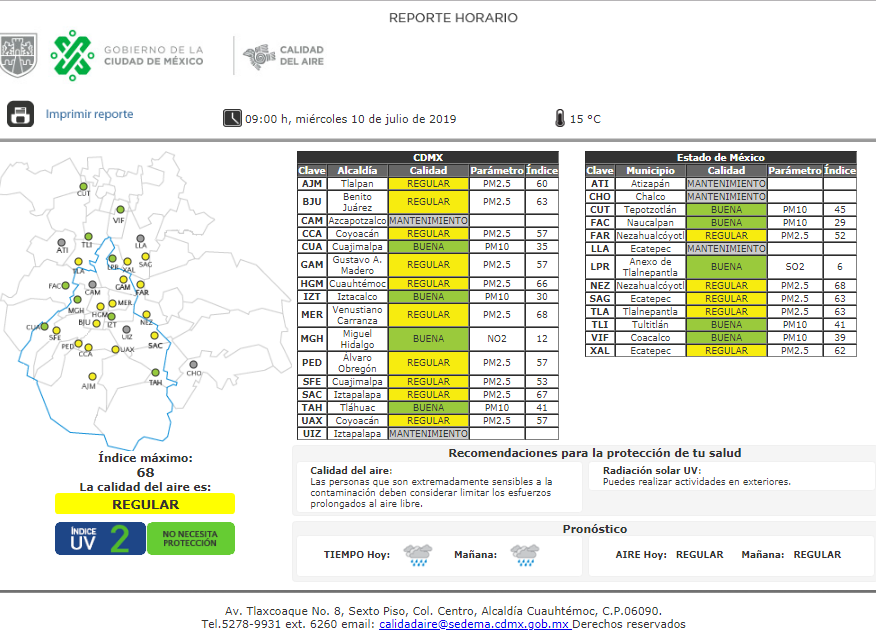Viewport: 876px width, 640px height.
Task: Click the SO2 parameter cell
Action: [x=795, y=267]
